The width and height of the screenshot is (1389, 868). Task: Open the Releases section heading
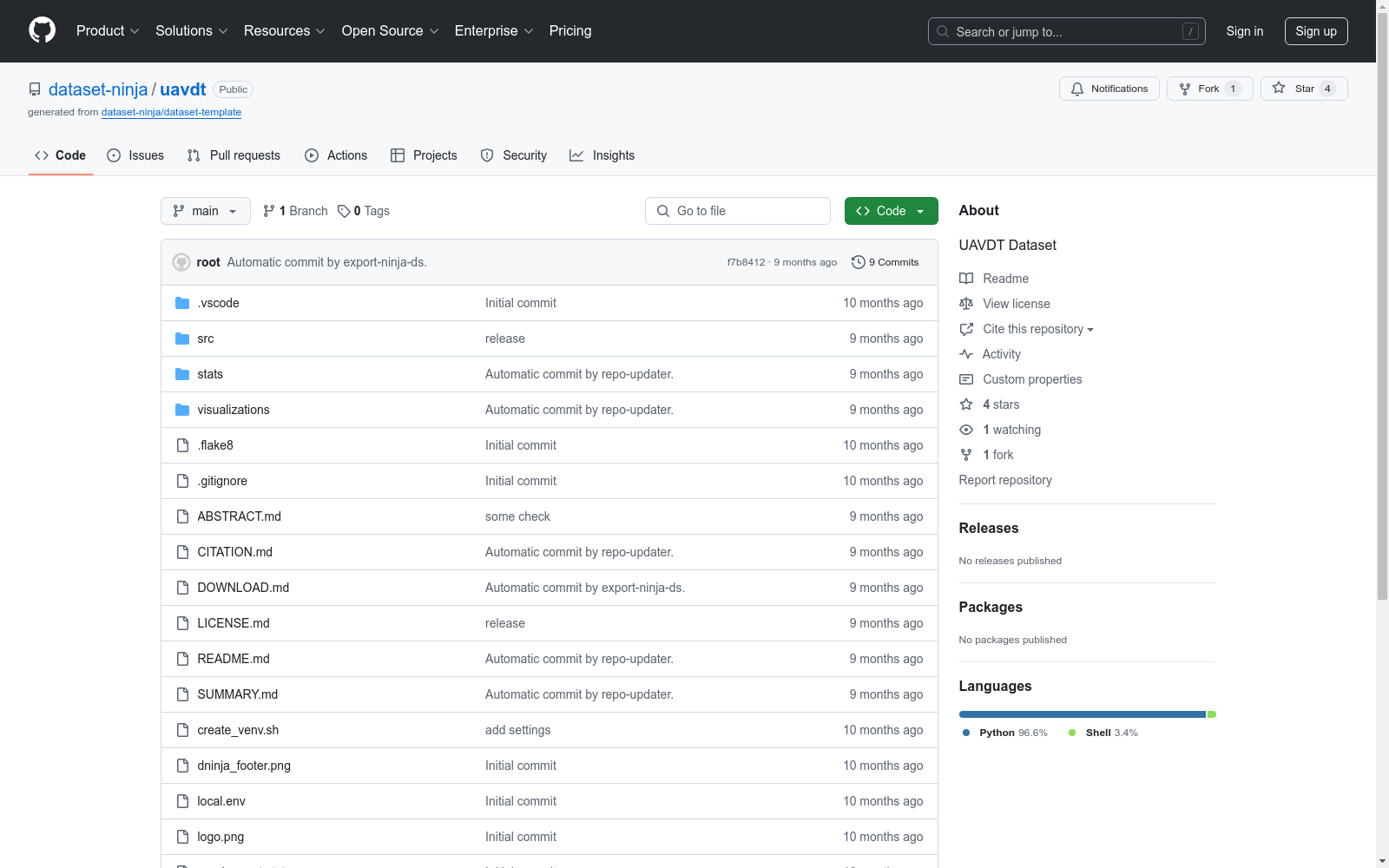tap(989, 528)
